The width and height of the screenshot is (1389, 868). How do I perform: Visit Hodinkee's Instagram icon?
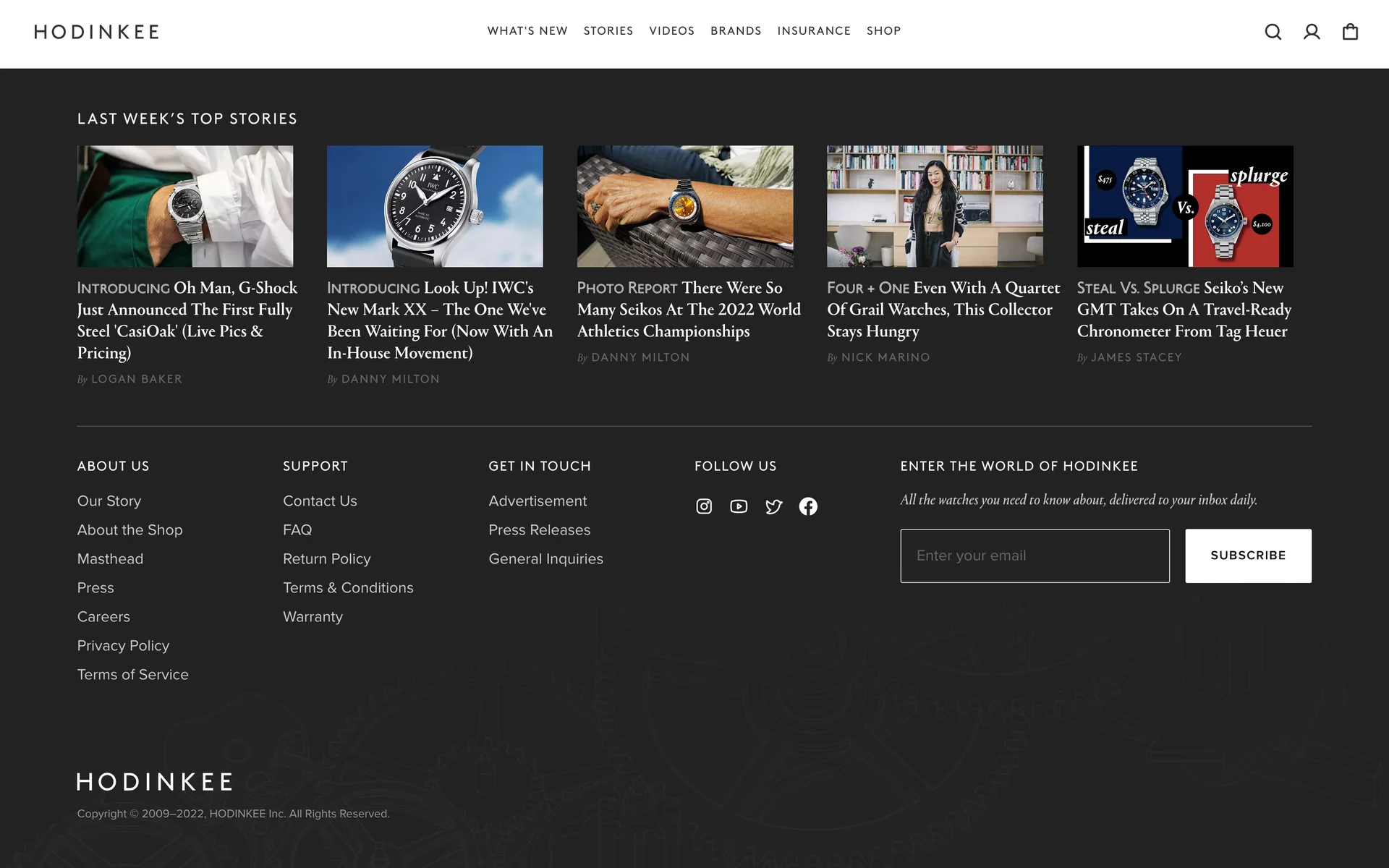[x=704, y=506]
